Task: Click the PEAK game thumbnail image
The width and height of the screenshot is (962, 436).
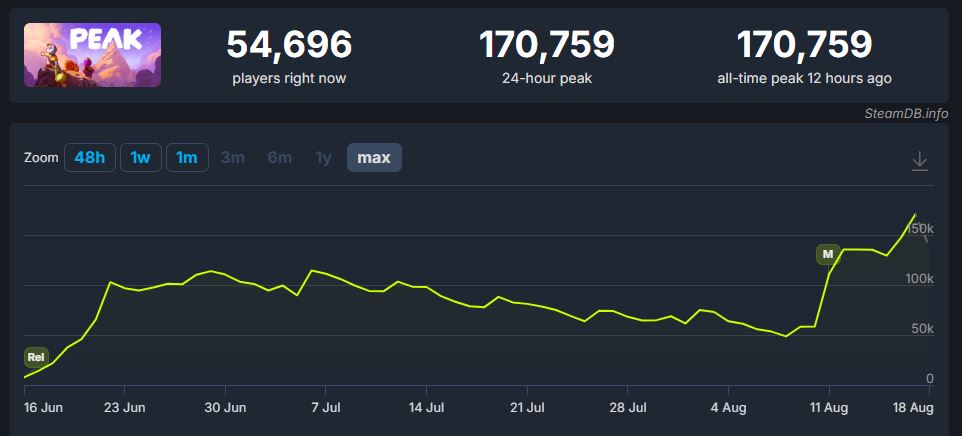Action: pos(92,55)
